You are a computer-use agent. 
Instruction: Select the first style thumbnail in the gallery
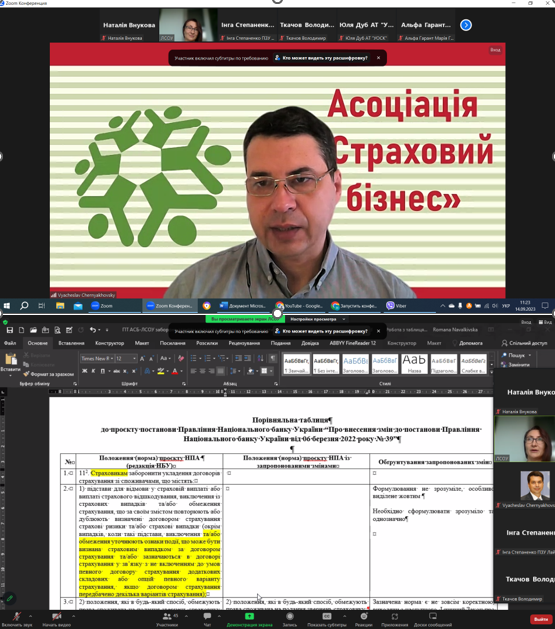point(296,364)
